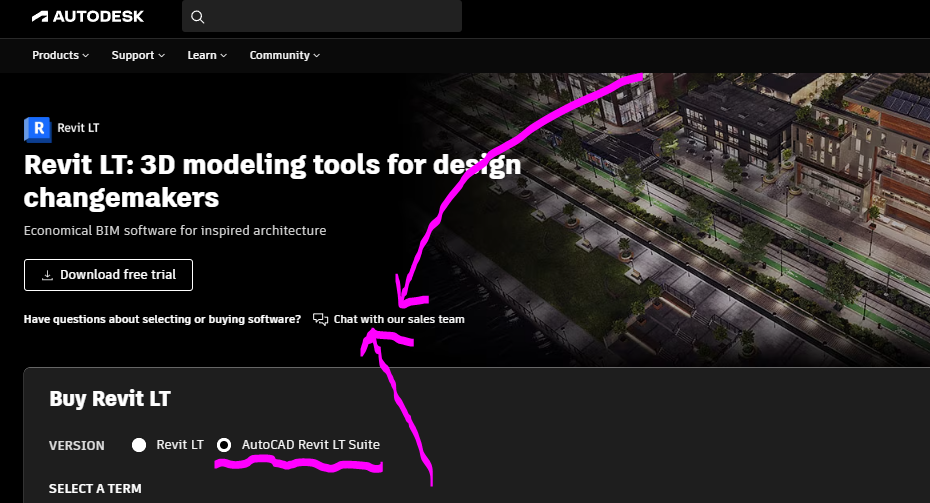
Task: Click the Revit LT product name text
Action: (x=78, y=128)
